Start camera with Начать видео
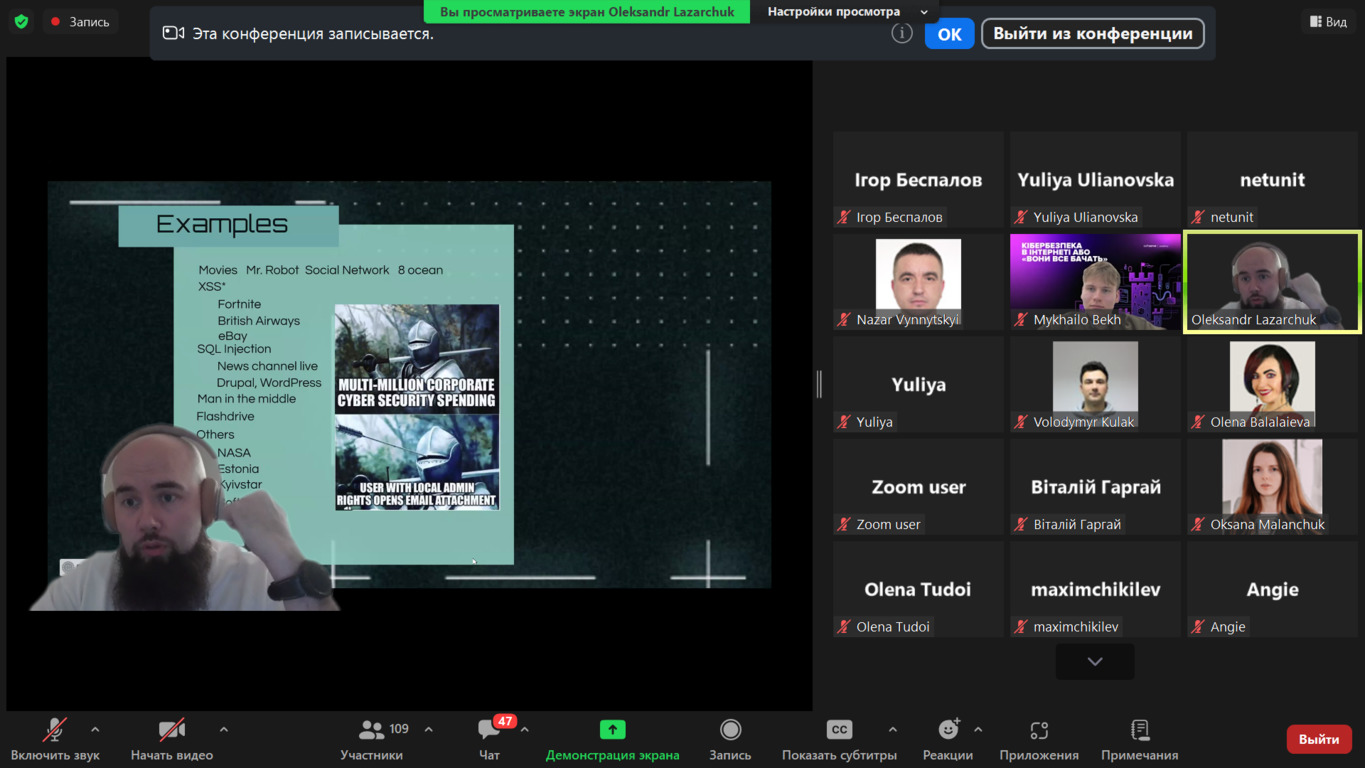Screen dimensions: 1365x768 tap(172, 740)
